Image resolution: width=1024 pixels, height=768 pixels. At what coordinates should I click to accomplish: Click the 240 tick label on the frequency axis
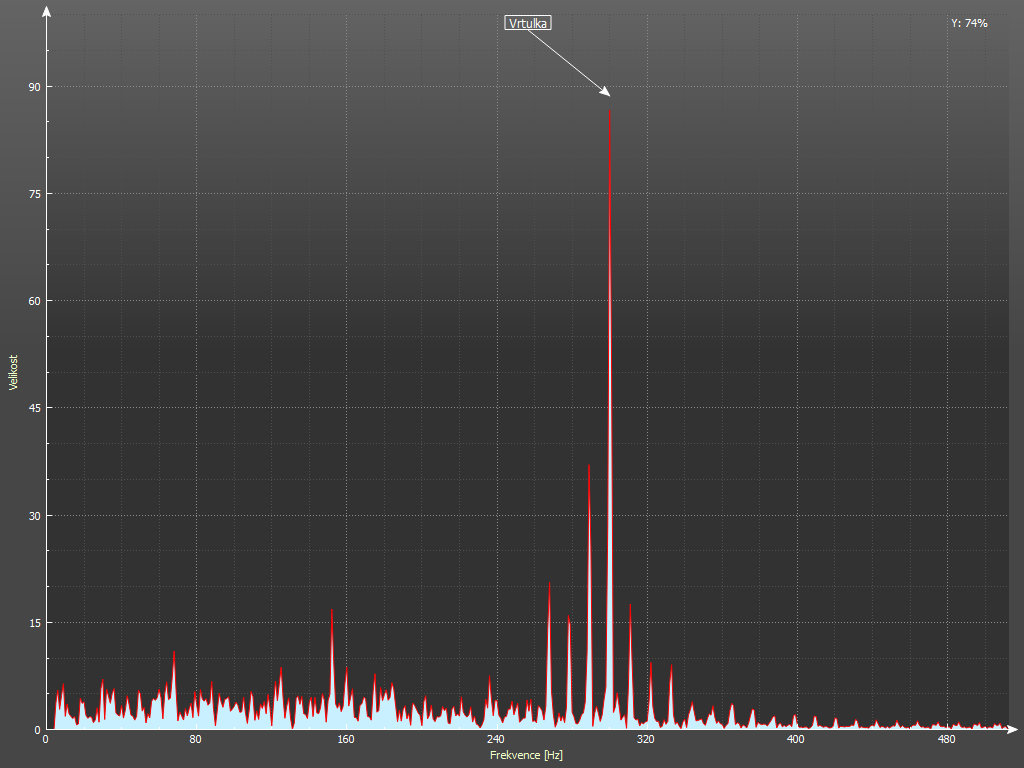click(495, 740)
